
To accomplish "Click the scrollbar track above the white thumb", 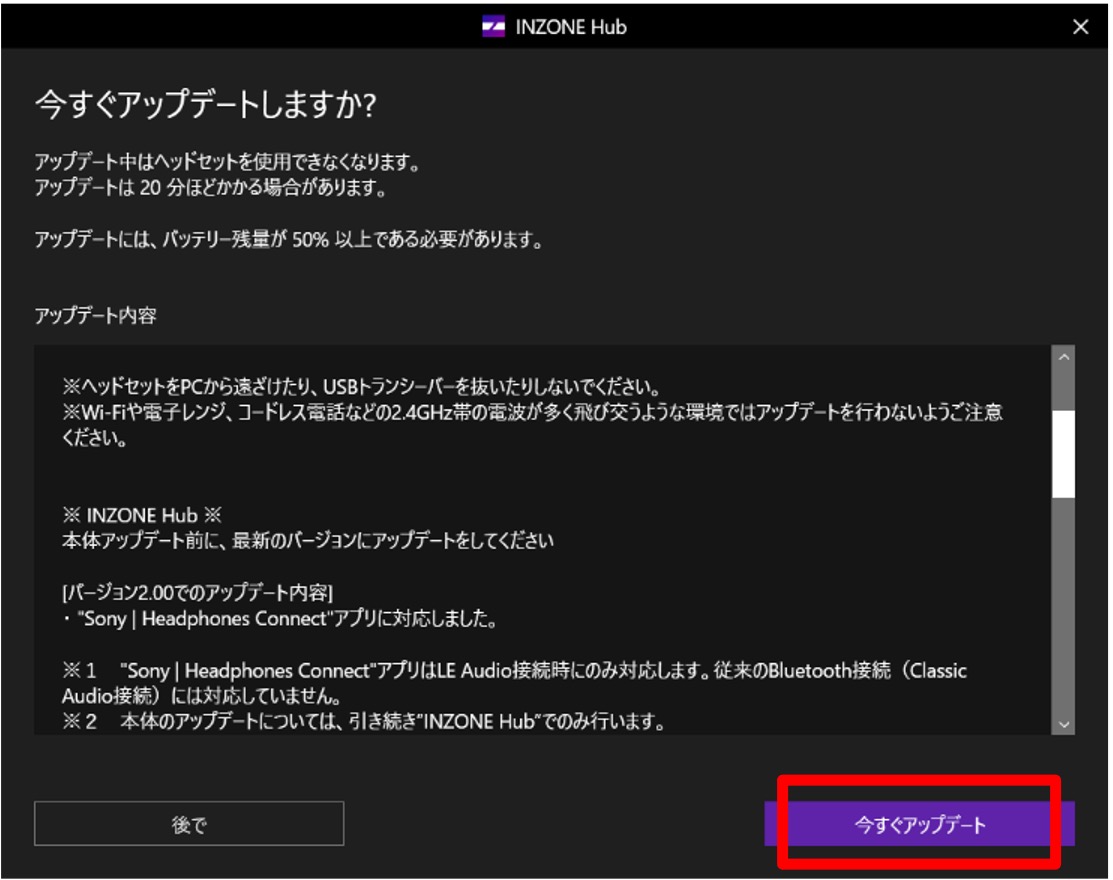I will click(x=1063, y=390).
